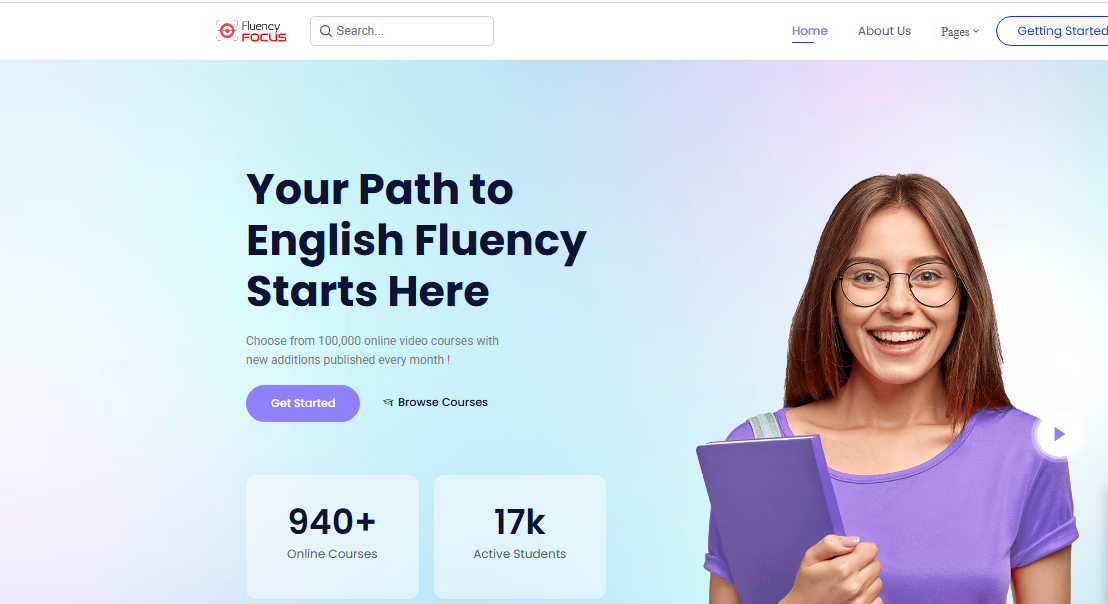Click the Your Path to English Fluency headline
The height and width of the screenshot is (604, 1108).
pyautogui.click(x=416, y=240)
